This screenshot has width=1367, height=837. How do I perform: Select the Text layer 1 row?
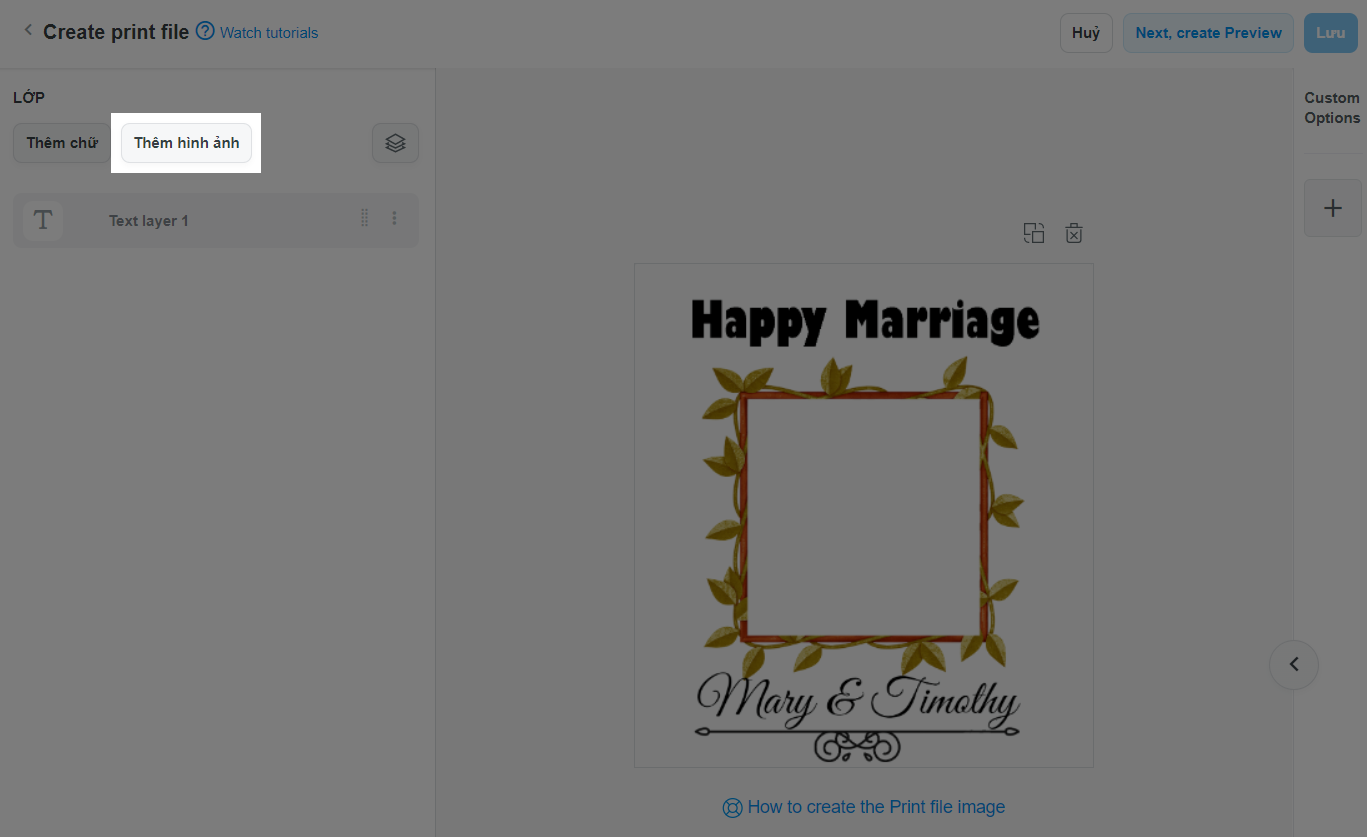(x=216, y=220)
